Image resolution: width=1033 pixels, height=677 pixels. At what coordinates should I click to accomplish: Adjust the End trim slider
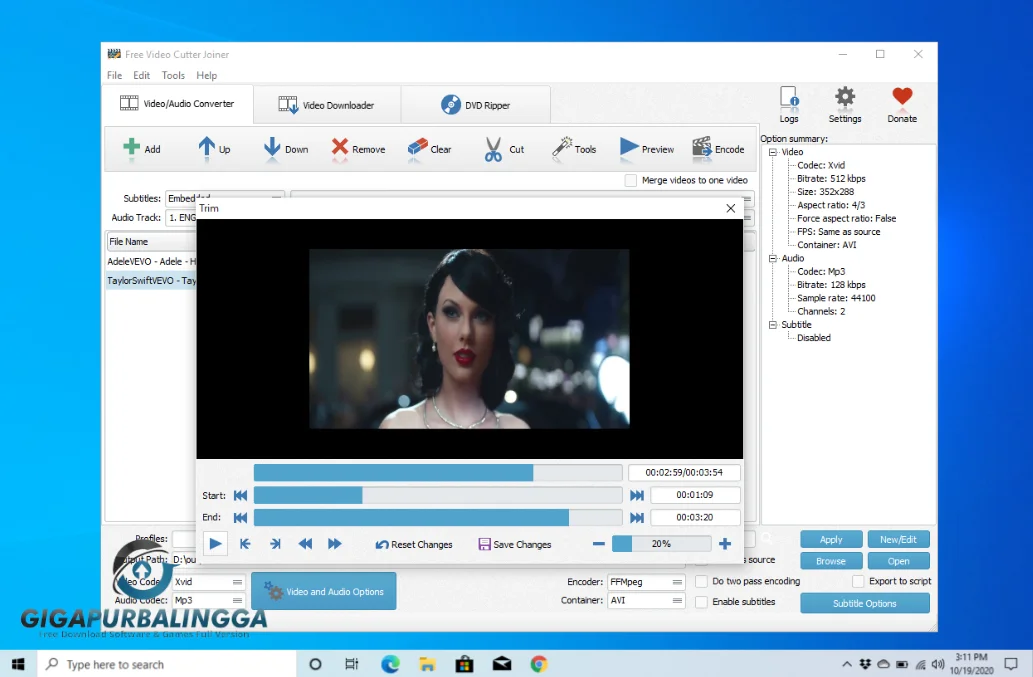pos(438,518)
